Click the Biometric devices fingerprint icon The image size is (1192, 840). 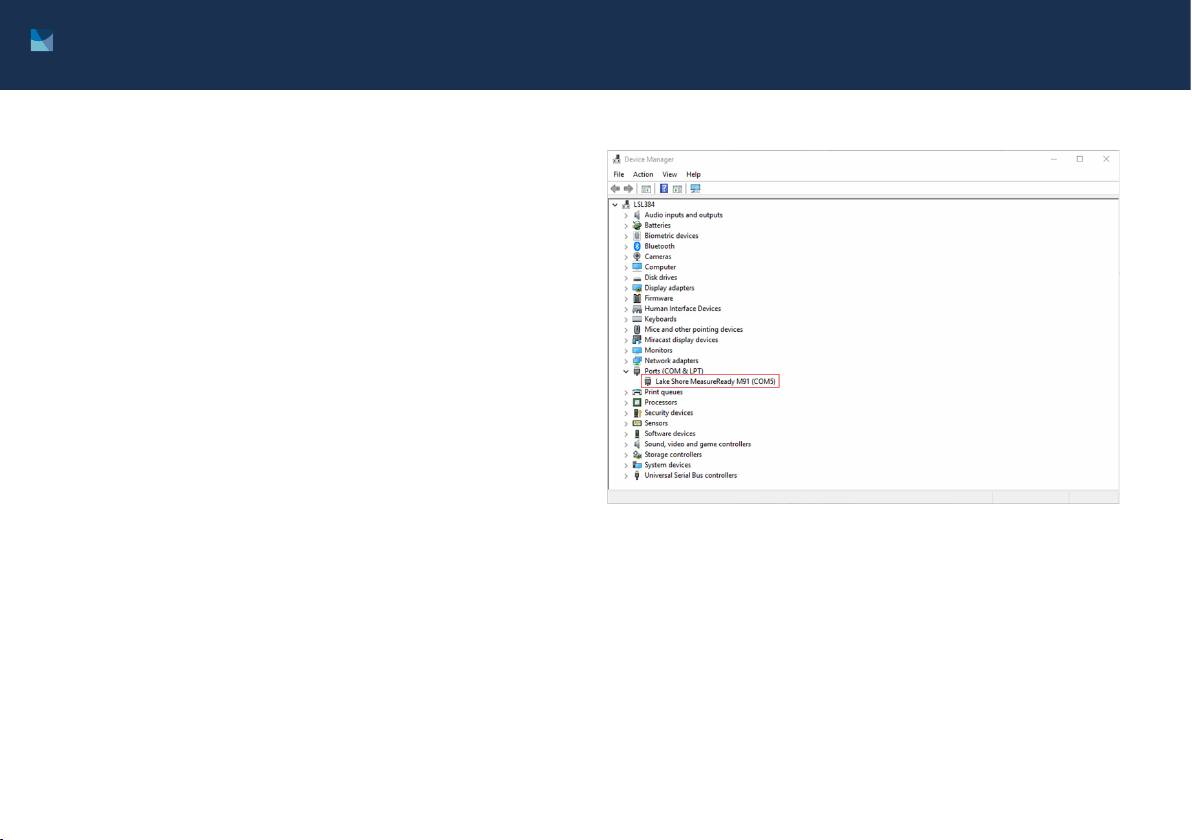(x=637, y=236)
